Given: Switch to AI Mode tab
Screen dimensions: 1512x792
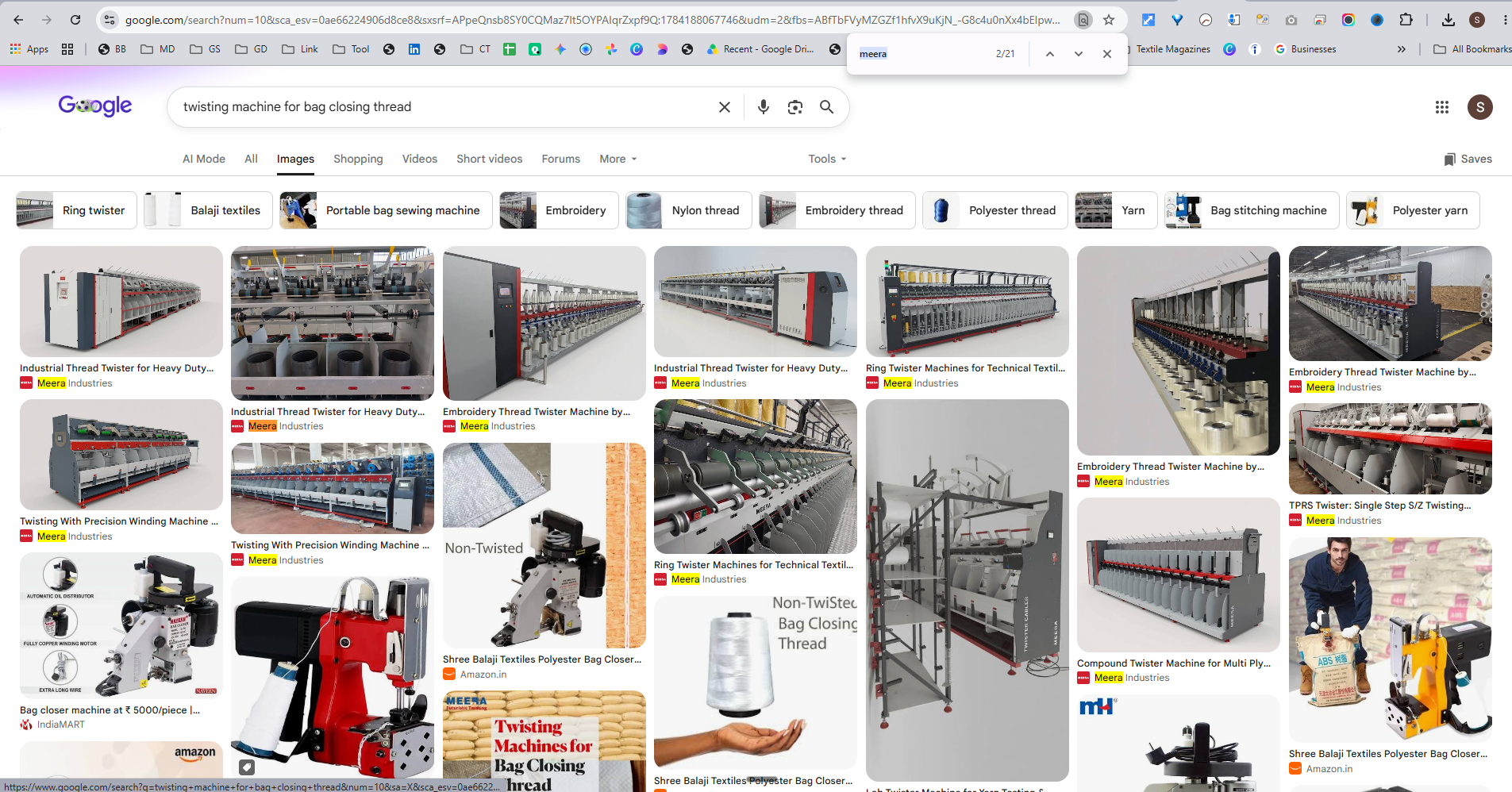Looking at the screenshot, I should pos(204,159).
